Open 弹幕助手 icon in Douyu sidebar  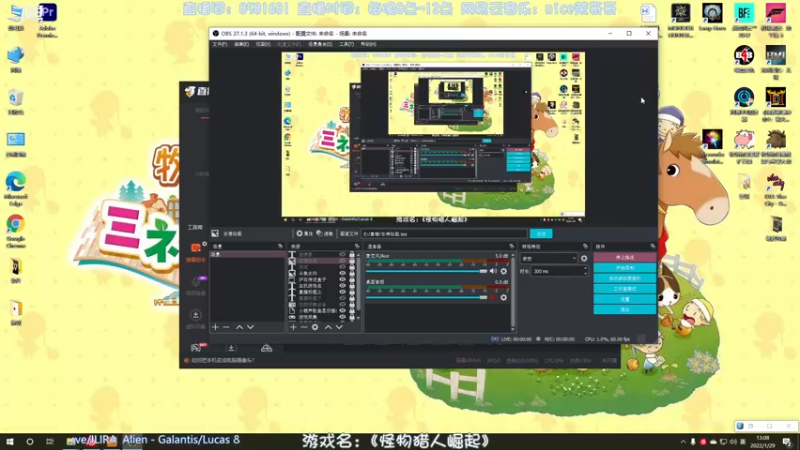click(x=196, y=248)
